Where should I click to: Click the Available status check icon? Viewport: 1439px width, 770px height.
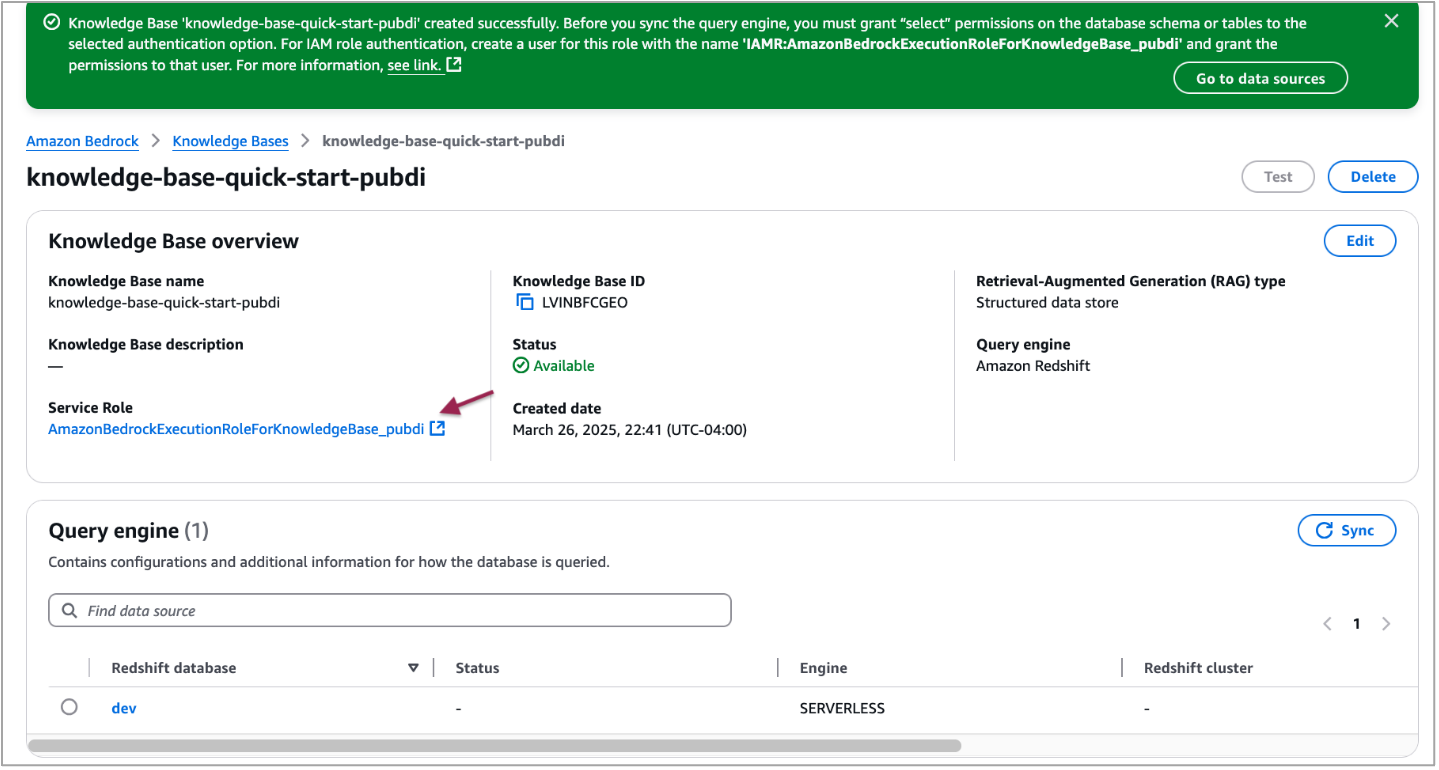(x=521, y=366)
